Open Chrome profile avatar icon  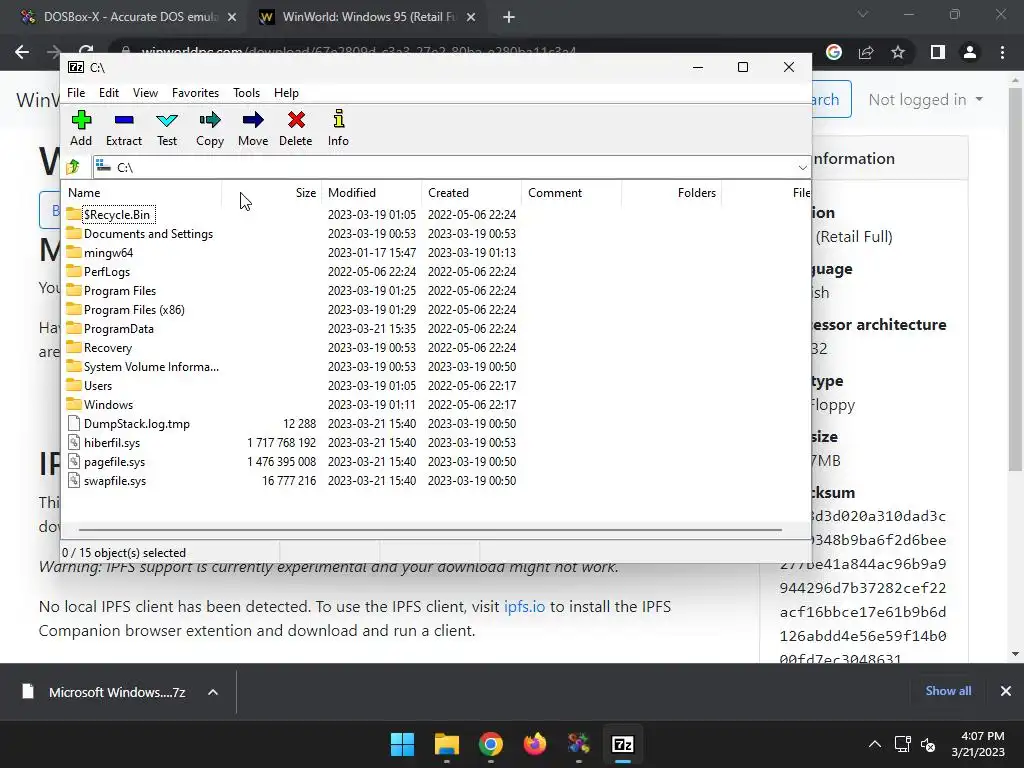click(970, 52)
